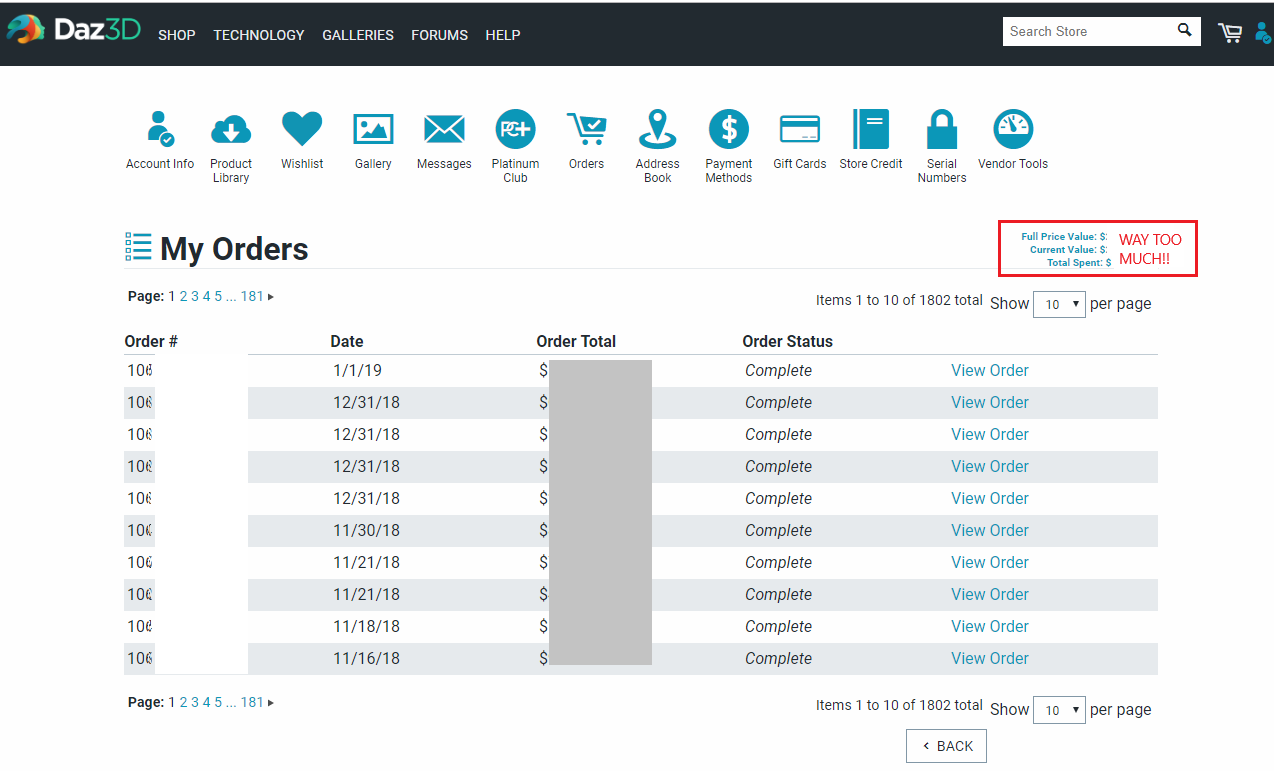Select the 11/30/18 date cell

click(x=366, y=530)
